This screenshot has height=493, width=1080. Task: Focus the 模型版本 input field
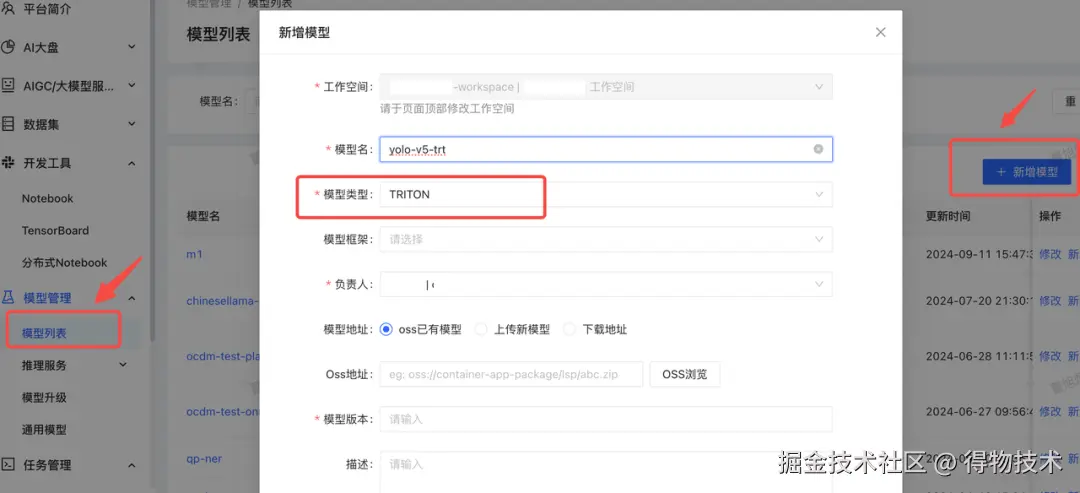[606, 419]
